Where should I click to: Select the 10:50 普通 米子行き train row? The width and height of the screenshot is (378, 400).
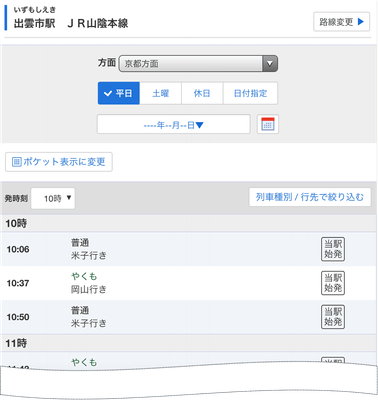pyautogui.click(x=189, y=317)
